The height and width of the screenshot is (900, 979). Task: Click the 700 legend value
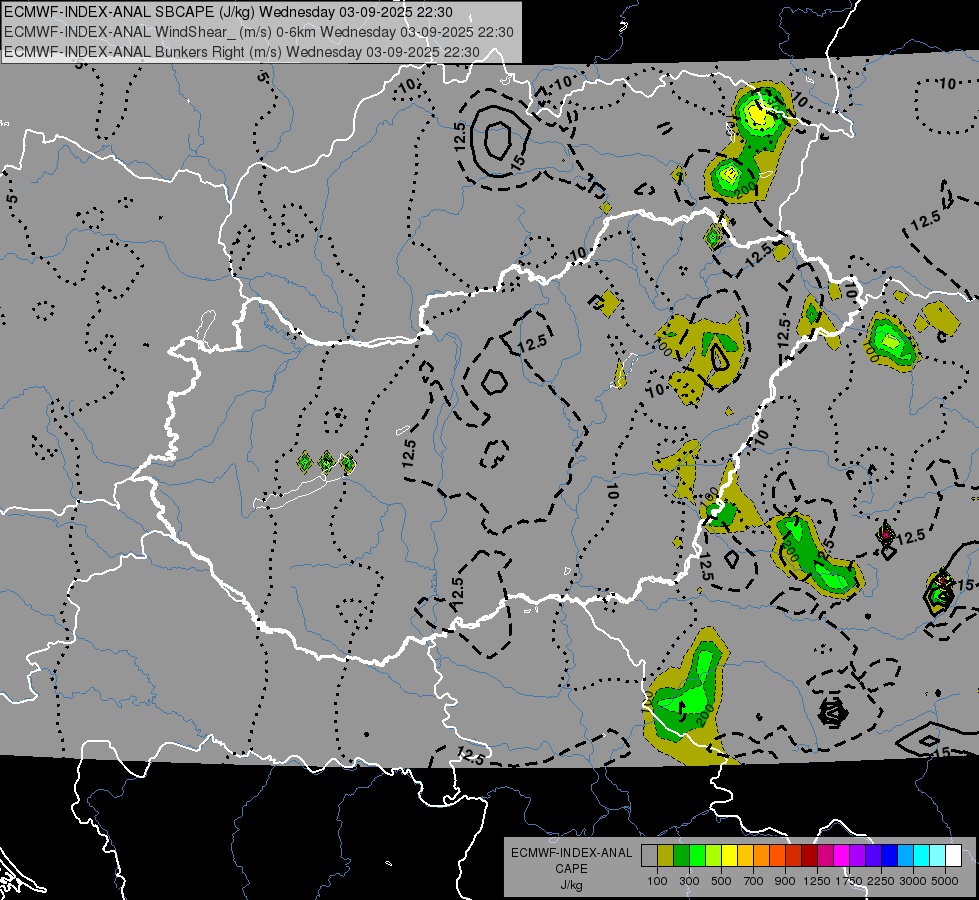click(754, 881)
